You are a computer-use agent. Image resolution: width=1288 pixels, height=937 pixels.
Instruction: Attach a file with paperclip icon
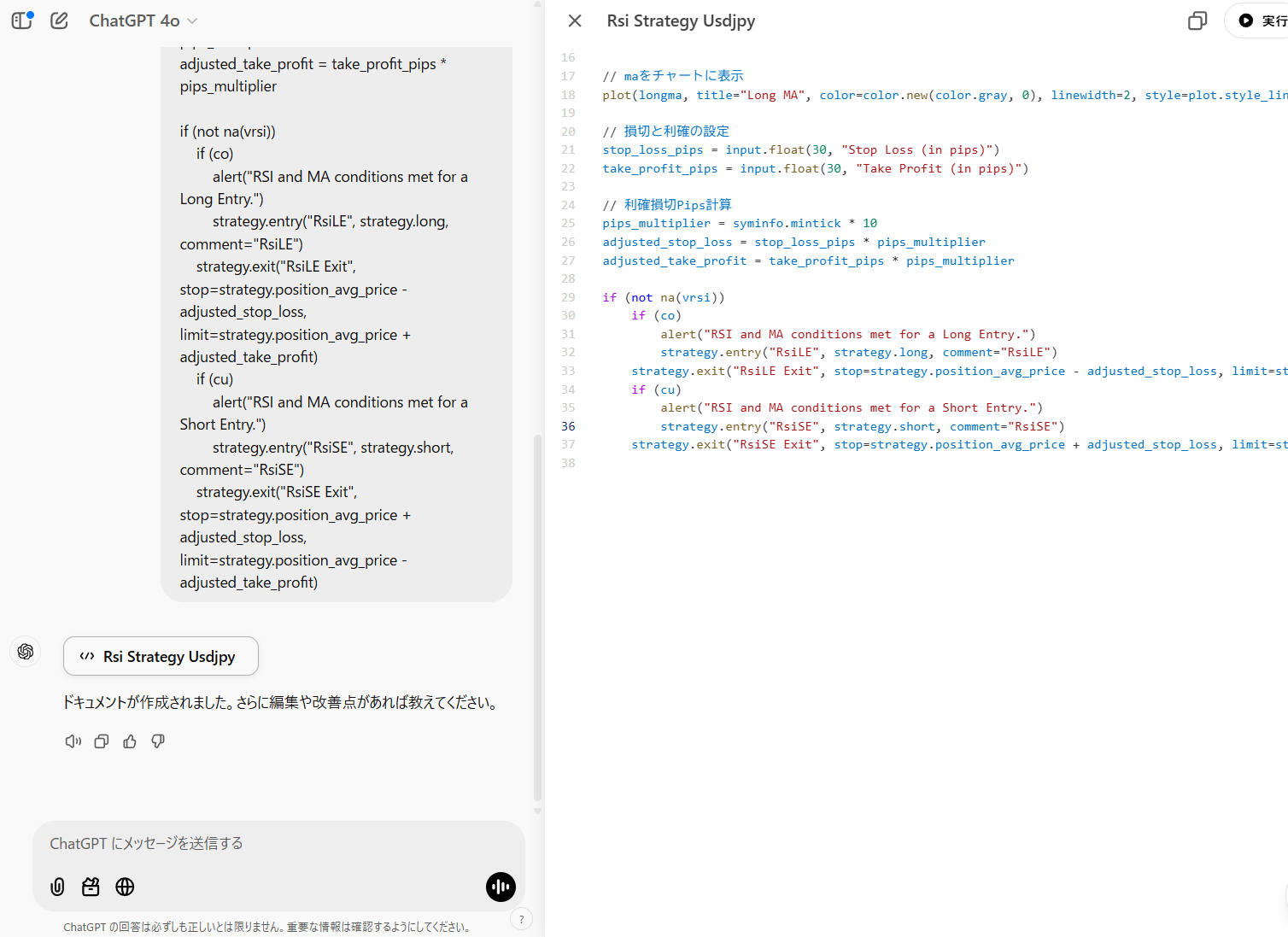[57, 887]
